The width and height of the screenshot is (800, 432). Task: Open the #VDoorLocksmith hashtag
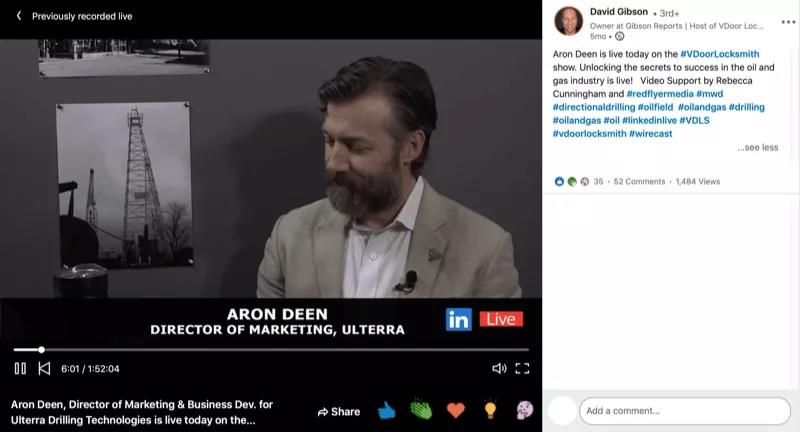(x=717, y=51)
